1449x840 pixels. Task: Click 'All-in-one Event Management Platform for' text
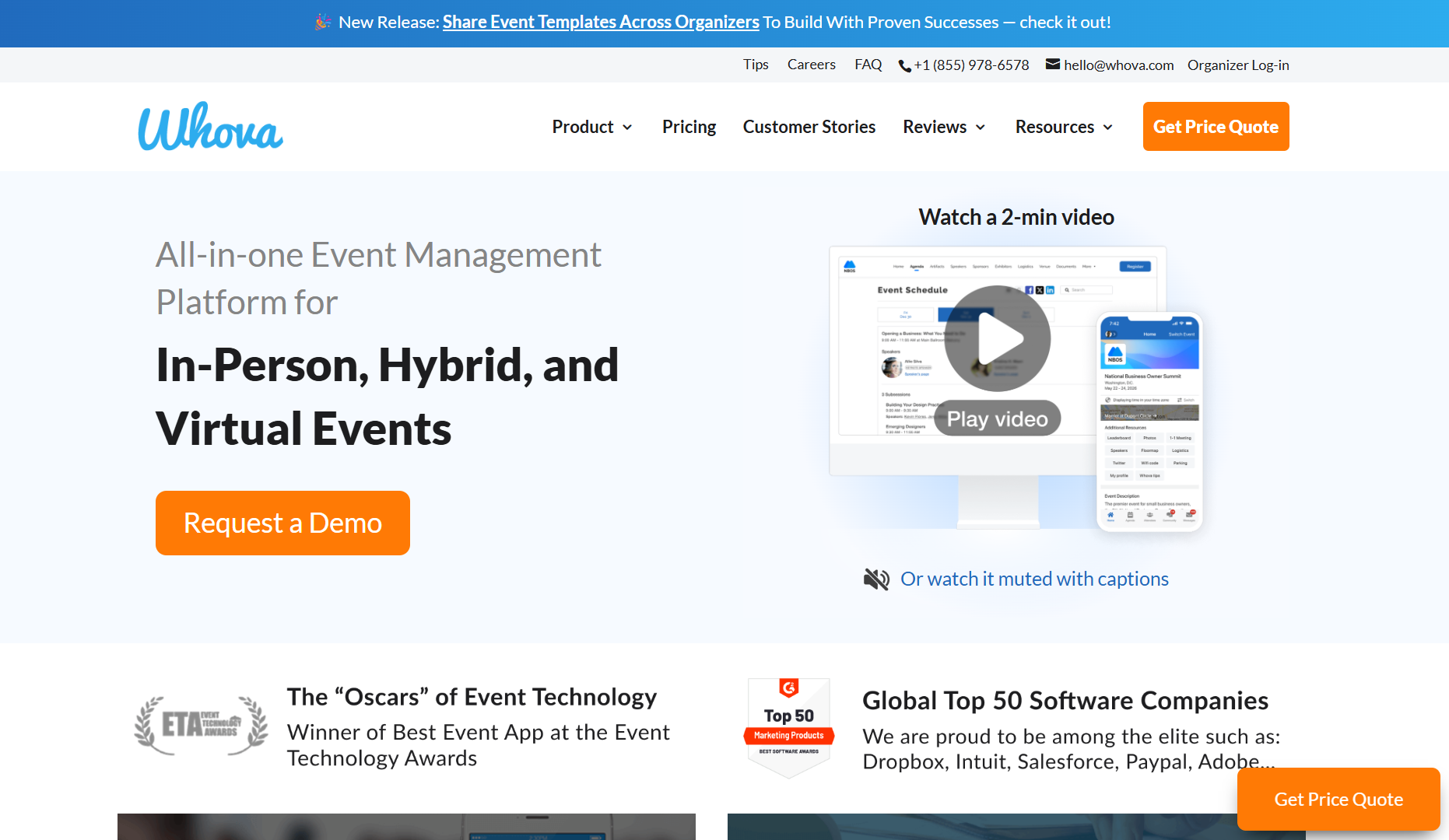point(378,278)
